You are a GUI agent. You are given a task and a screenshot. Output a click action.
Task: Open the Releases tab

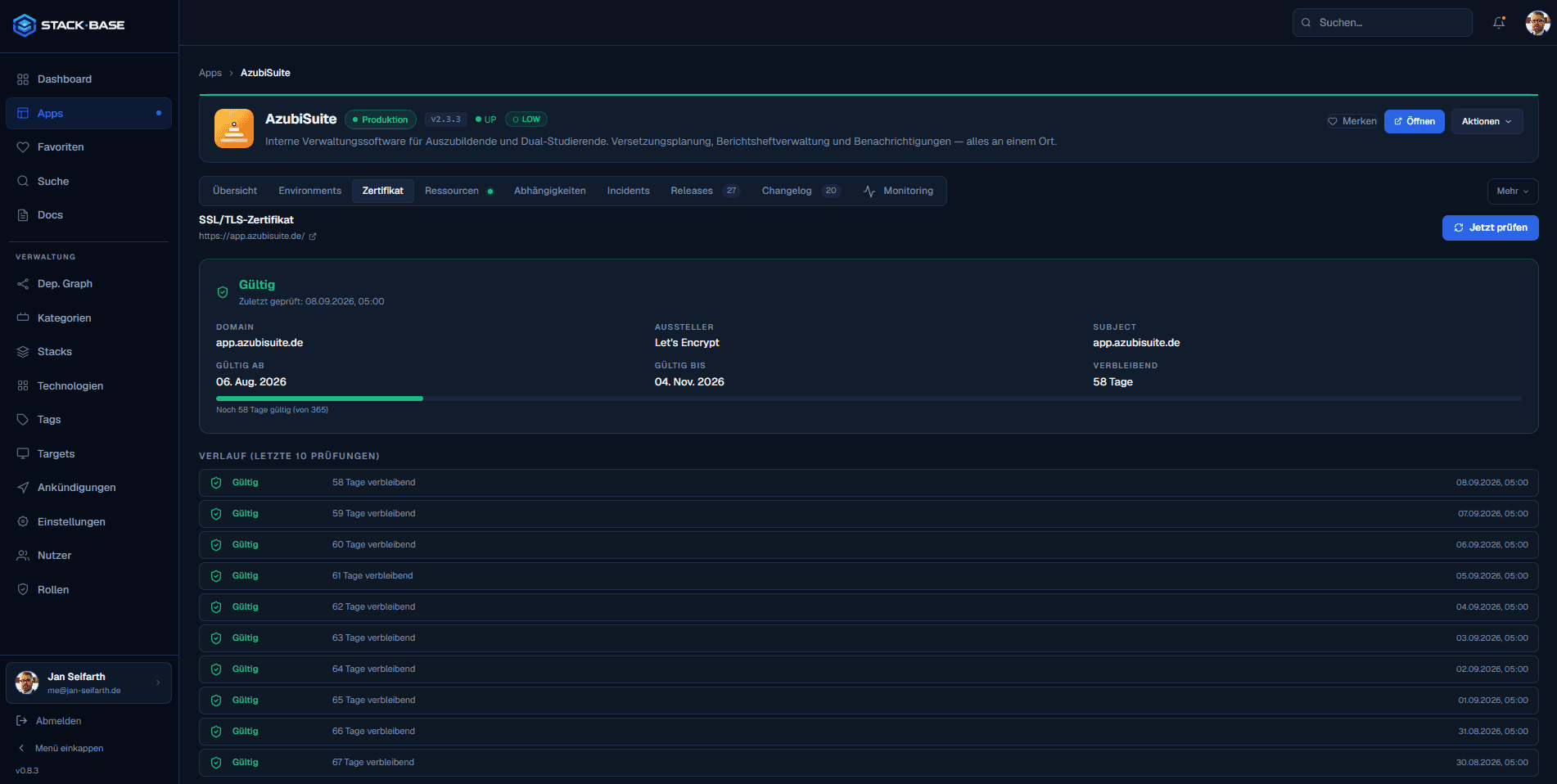[705, 191]
